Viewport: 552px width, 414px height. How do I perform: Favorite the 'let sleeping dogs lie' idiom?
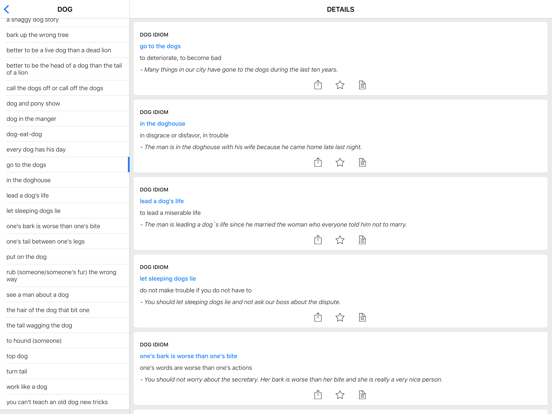[x=340, y=317]
